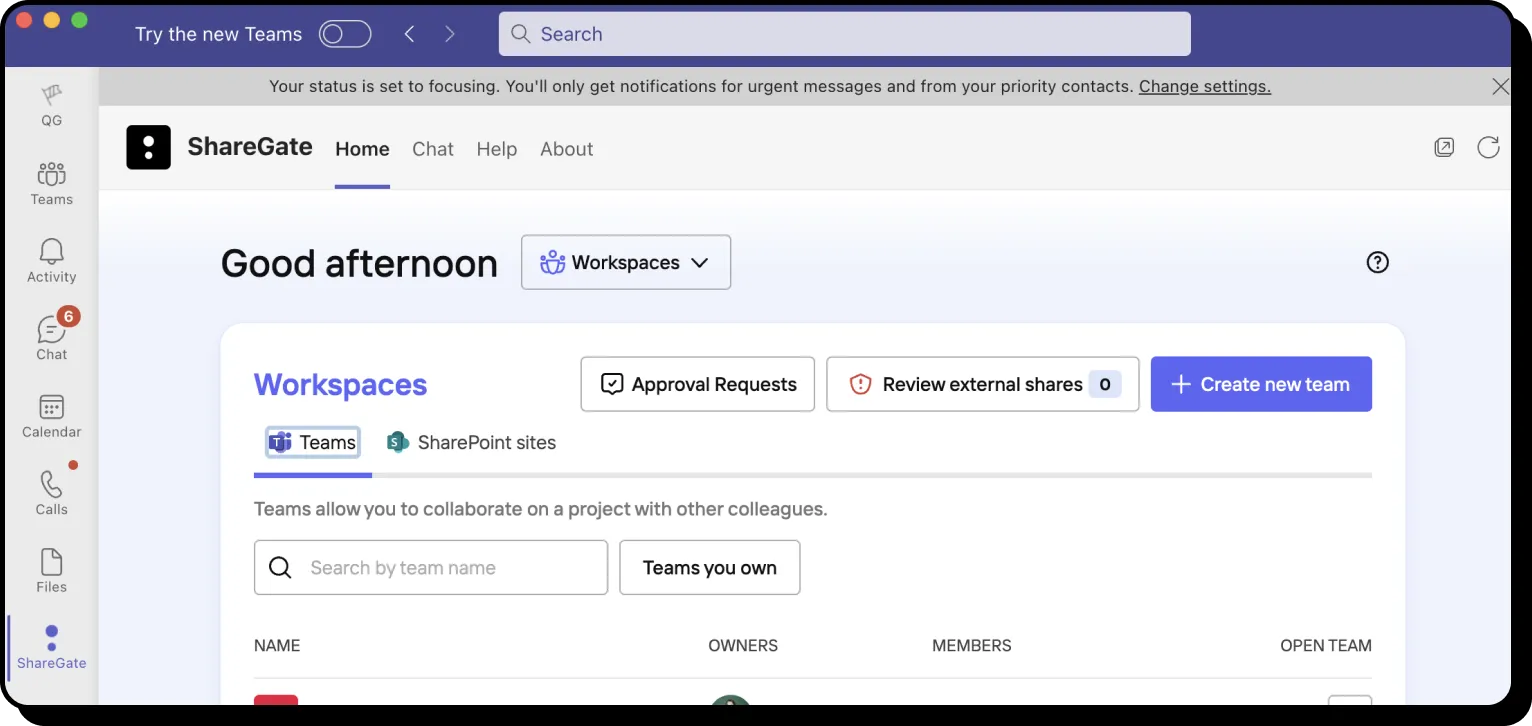1532x726 pixels.
Task: Click the pop-out app icon
Action: coord(1444,148)
